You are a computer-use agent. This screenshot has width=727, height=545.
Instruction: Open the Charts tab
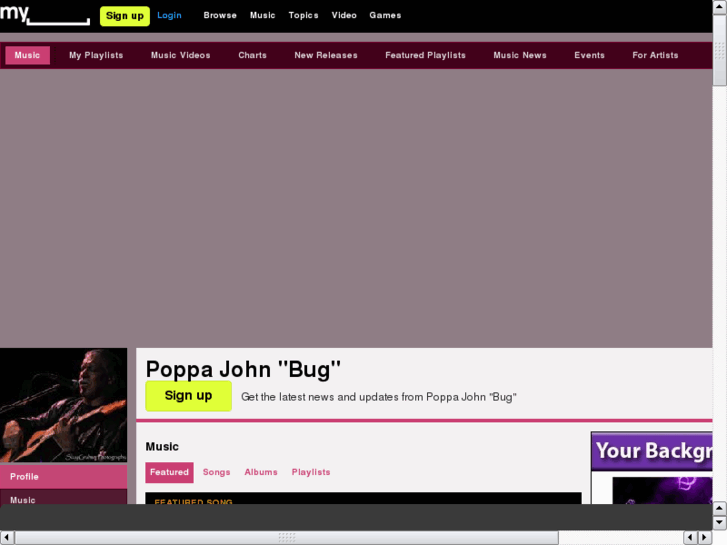pos(252,55)
